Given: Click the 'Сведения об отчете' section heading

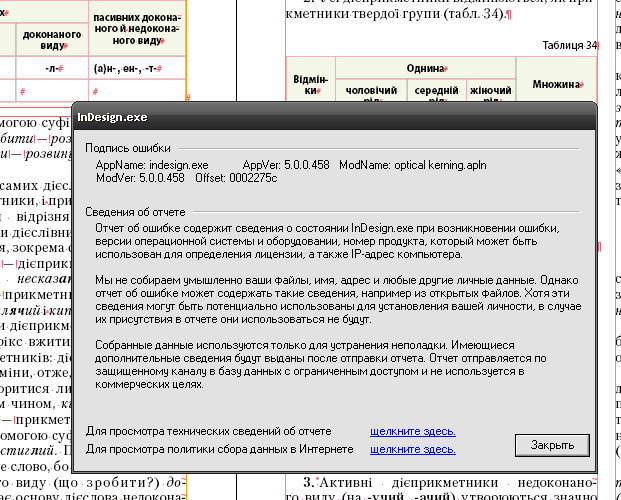Looking at the screenshot, I should point(135,212).
